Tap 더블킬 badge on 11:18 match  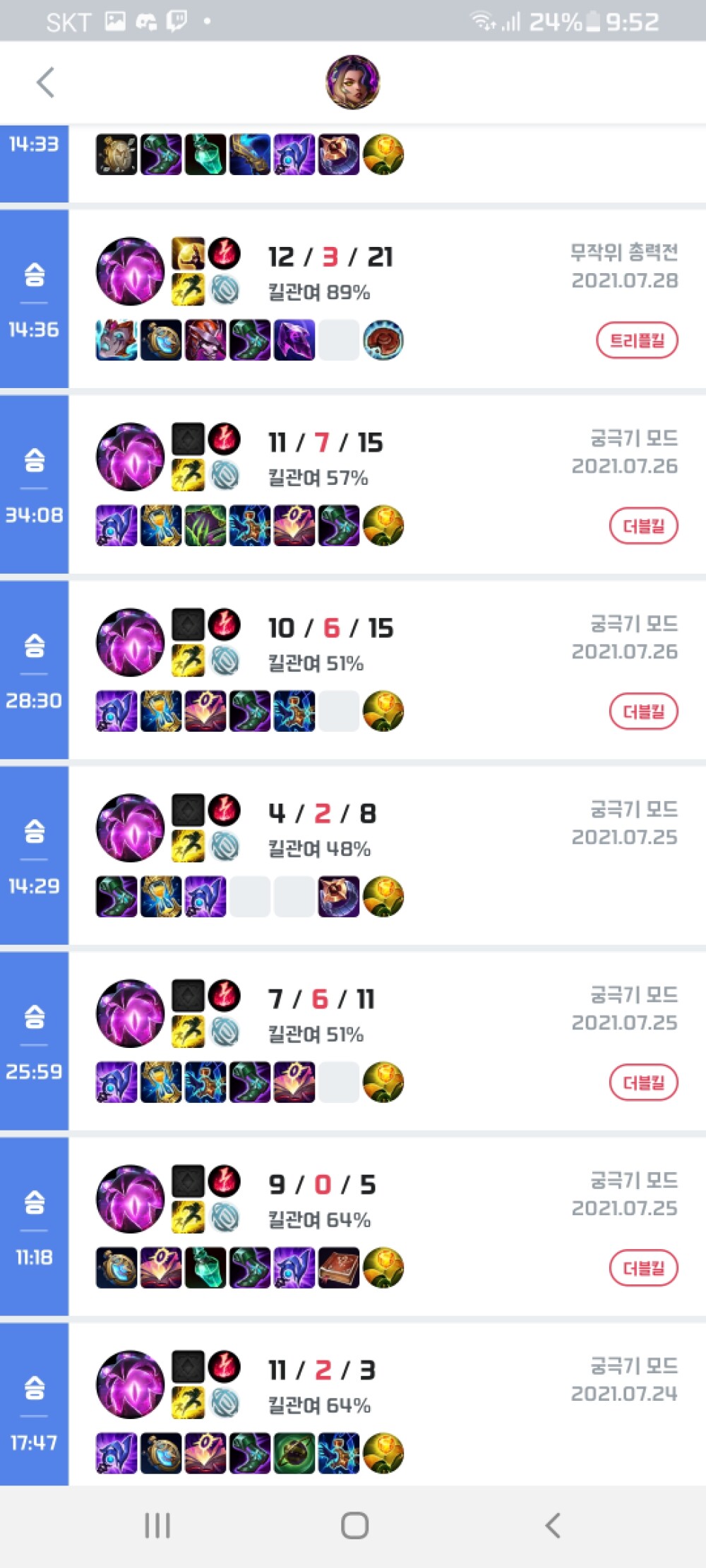[x=644, y=1269]
